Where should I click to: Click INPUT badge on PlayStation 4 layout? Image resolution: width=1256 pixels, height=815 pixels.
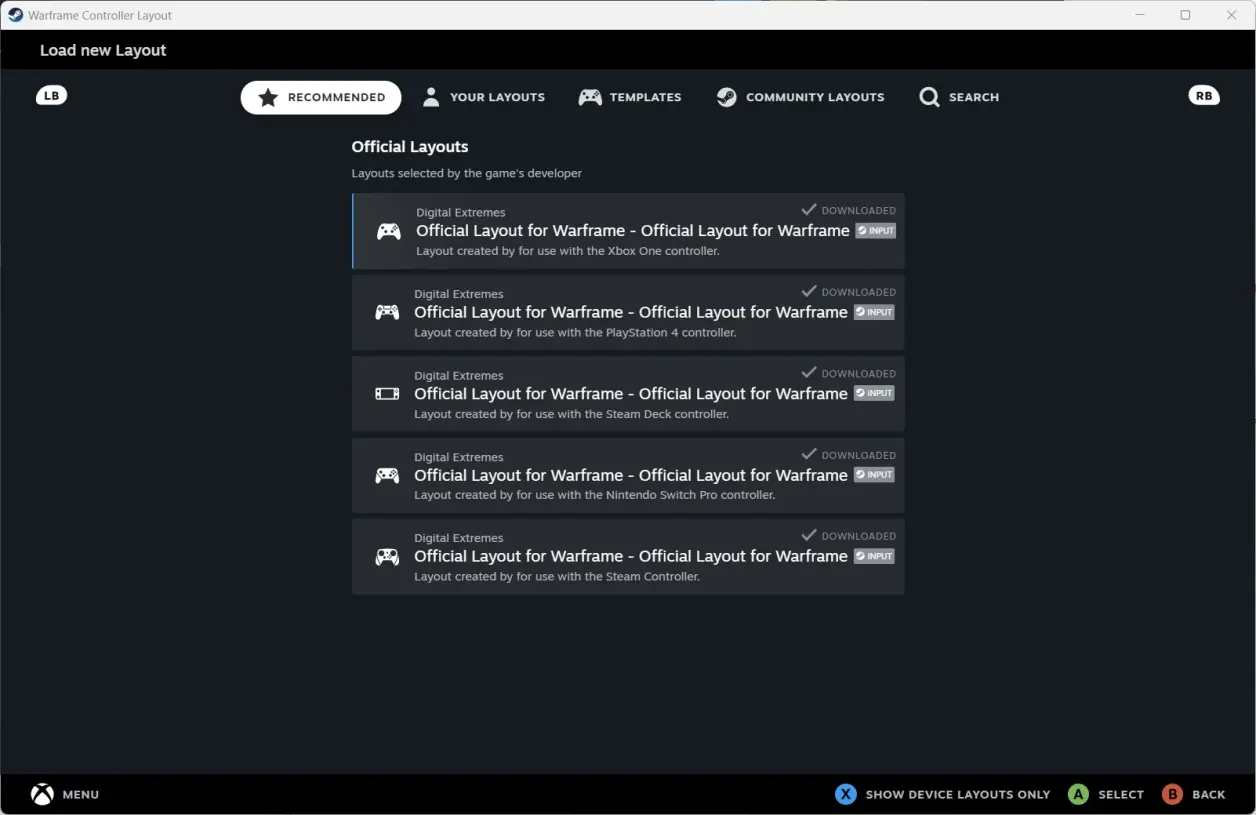coord(874,312)
